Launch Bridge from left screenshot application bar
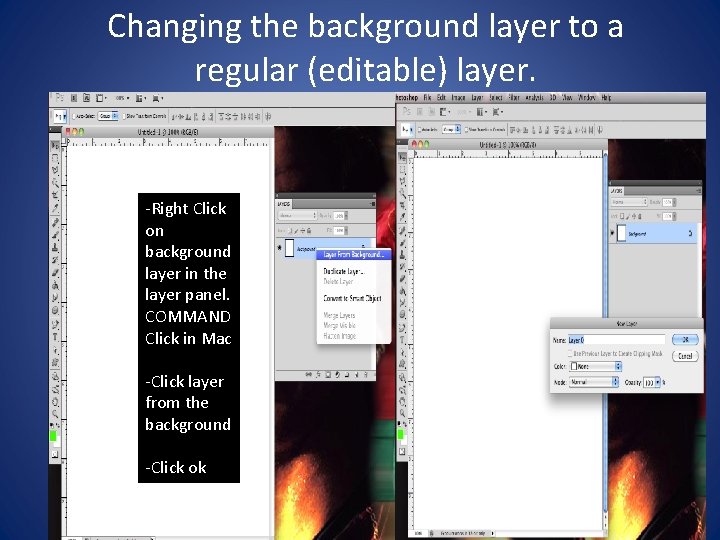 73,98
